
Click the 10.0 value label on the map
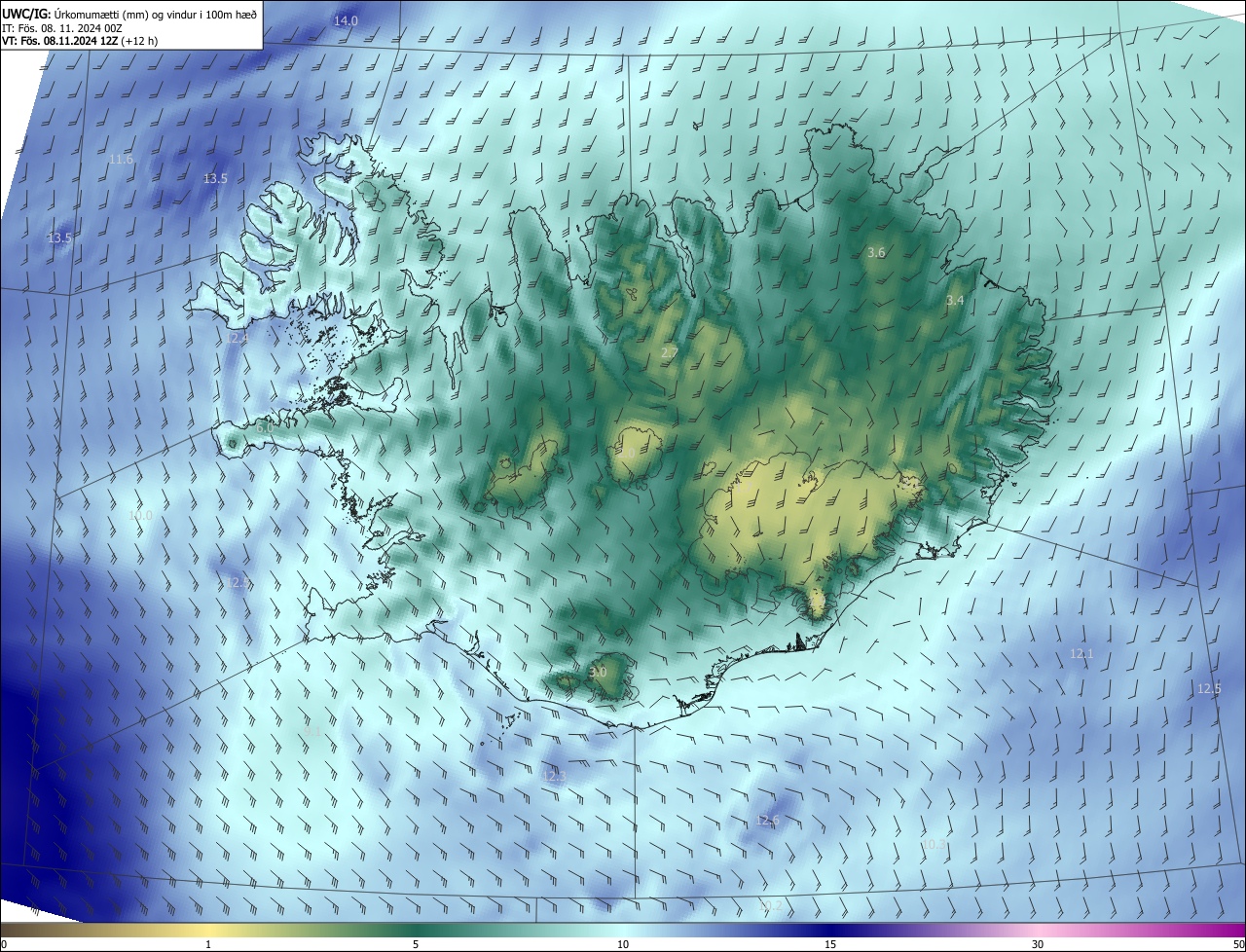tap(140, 514)
